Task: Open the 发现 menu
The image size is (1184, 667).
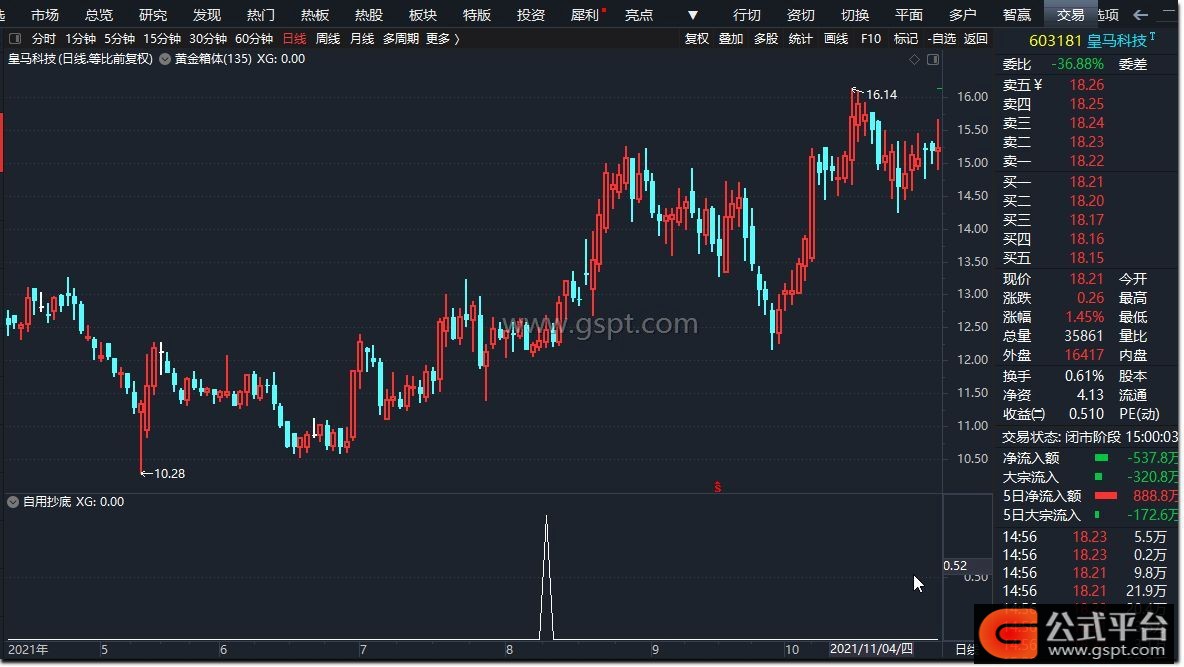Action: click(207, 14)
